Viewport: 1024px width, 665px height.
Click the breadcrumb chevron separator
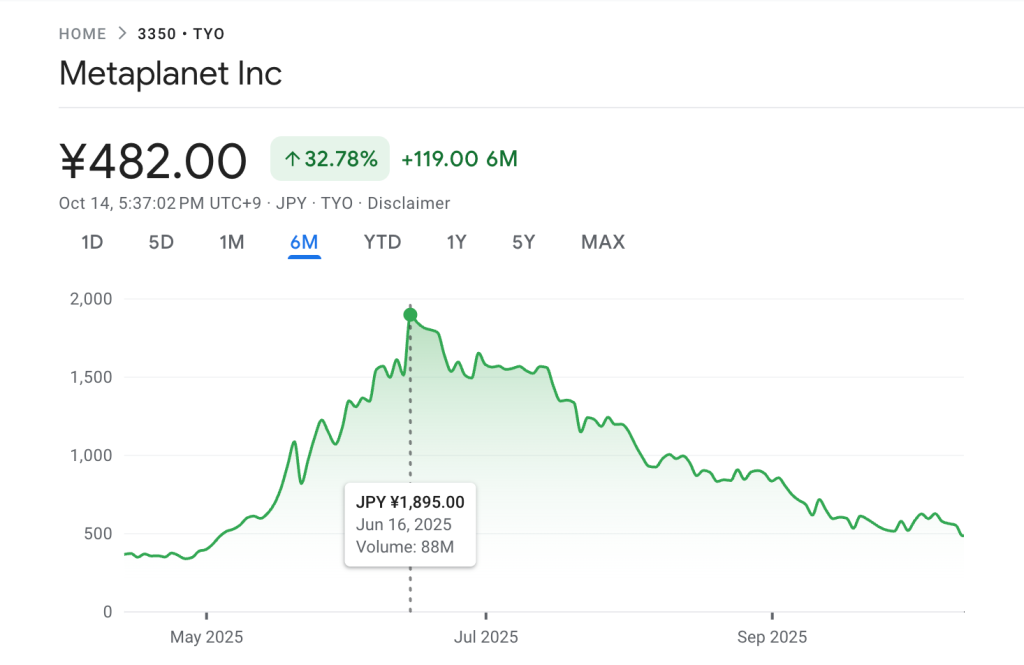pyautogui.click(x=122, y=34)
